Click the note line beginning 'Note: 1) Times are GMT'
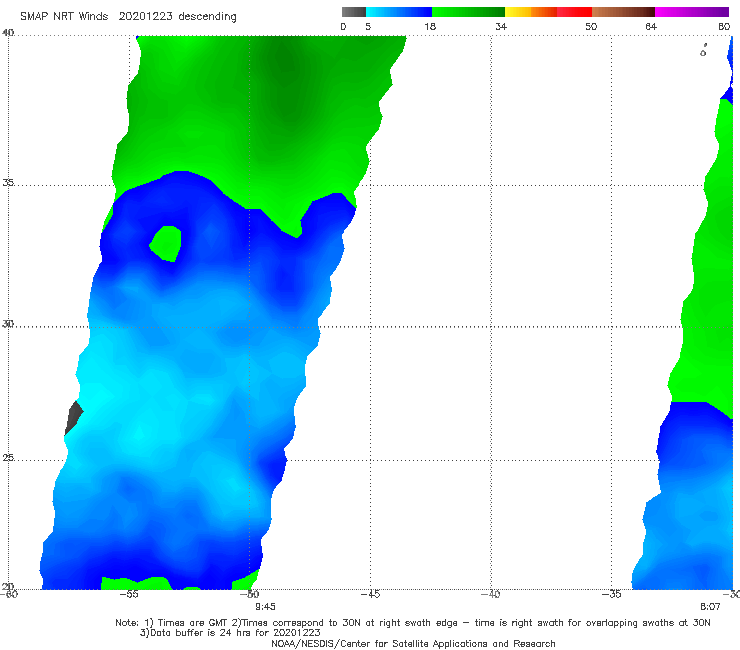The width and height of the screenshot is (740, 650). (412, 623)
